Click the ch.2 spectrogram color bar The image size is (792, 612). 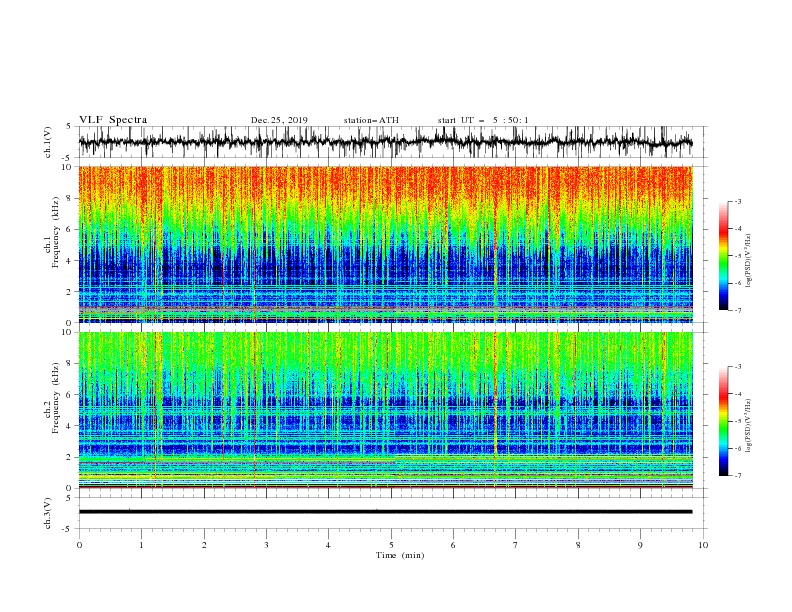click(x=724, y=421)
